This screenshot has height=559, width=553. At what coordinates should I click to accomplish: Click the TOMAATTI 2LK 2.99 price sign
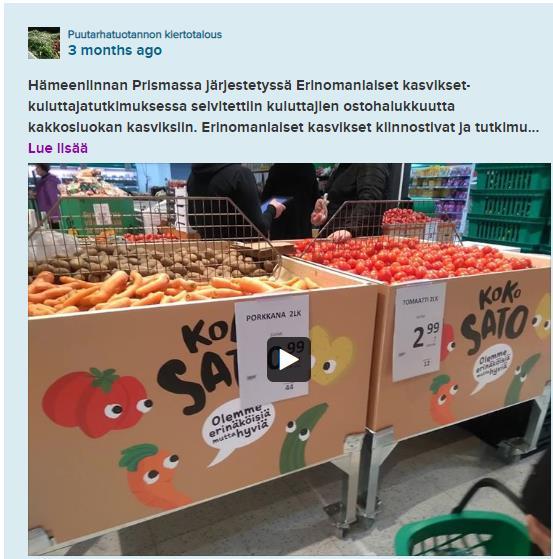pos(419,332)
